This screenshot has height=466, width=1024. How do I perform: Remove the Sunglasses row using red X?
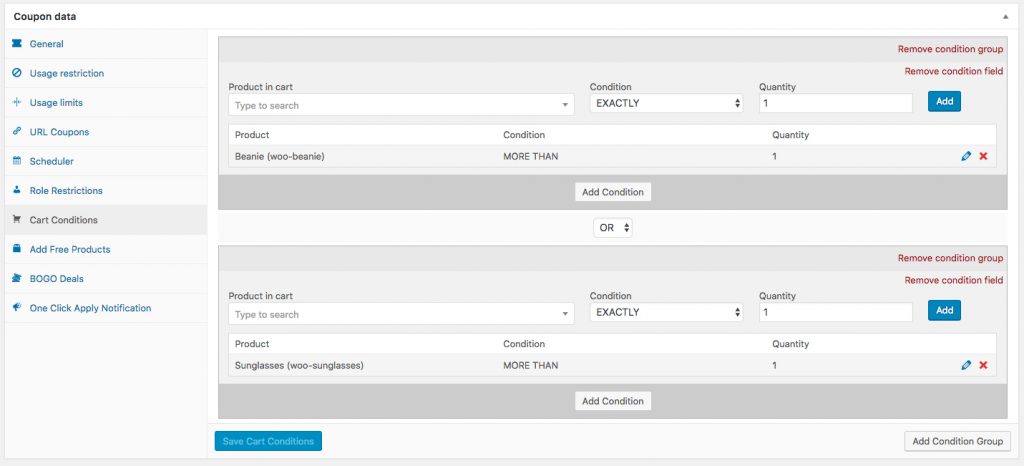point(983,366)
